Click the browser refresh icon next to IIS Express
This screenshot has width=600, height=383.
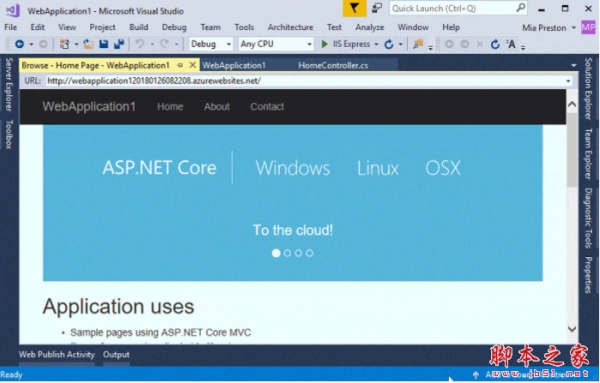[389, 44]
